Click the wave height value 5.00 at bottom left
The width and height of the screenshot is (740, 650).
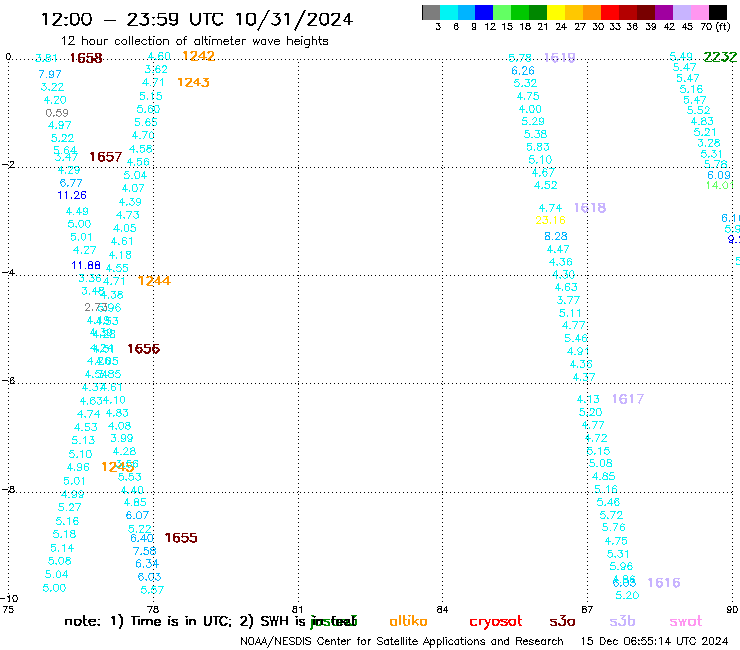coord(54,588)
